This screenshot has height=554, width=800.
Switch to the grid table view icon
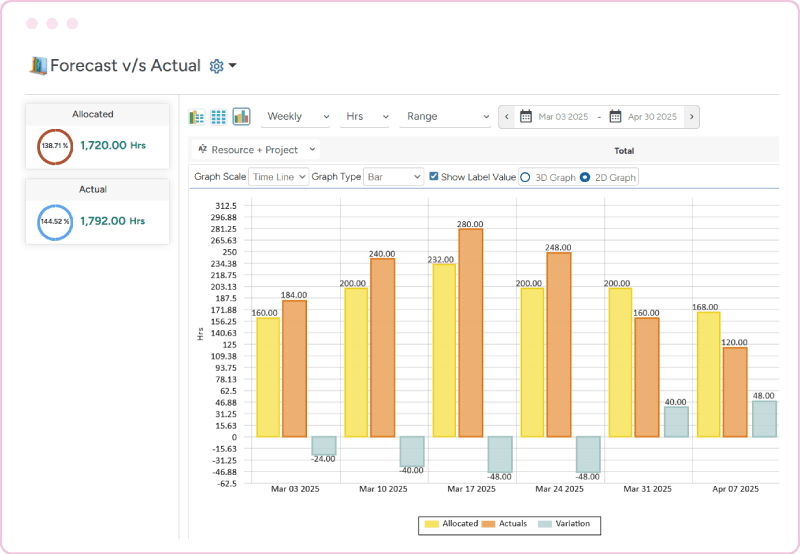pyautogui.click(x=219, y=117)
